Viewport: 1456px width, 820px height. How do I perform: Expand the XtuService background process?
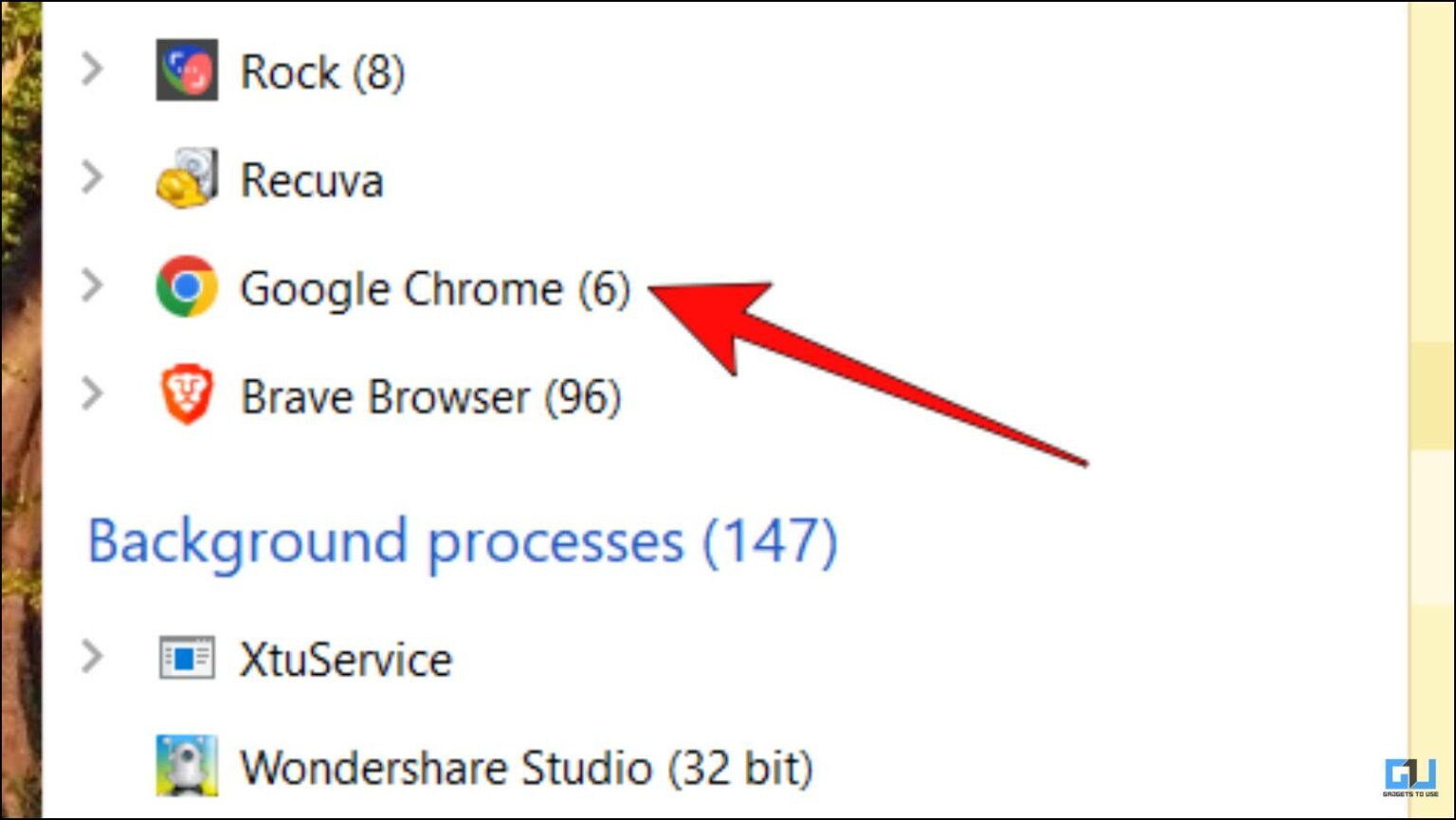92,656
